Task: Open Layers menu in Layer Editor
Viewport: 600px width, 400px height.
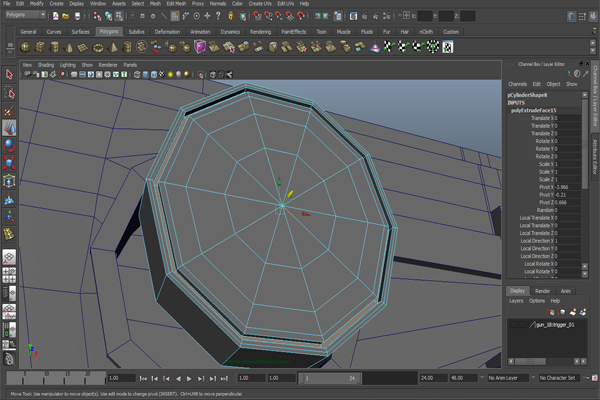Action: [516, 300]
